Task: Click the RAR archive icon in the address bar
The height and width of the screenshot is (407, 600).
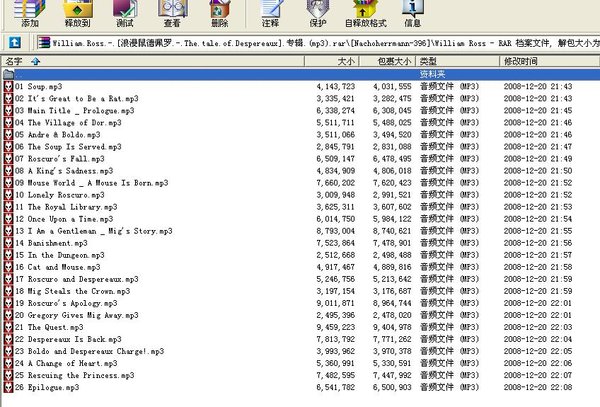Action: coord(44,43)
